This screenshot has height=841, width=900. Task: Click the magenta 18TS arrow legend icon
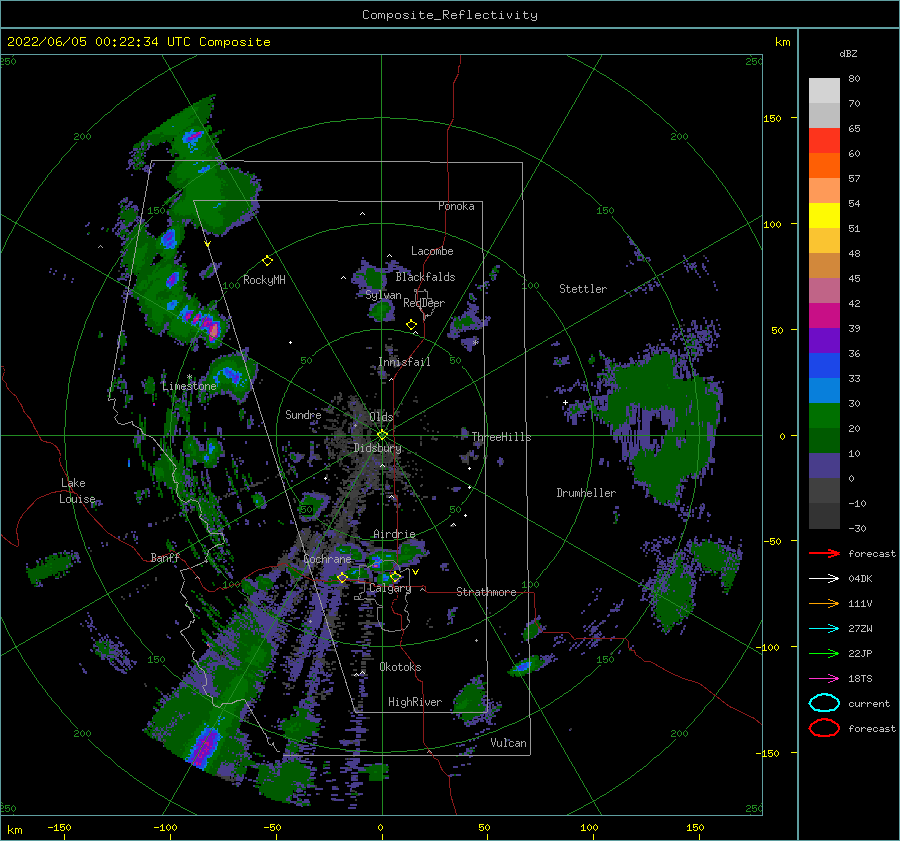click(824, 679)
